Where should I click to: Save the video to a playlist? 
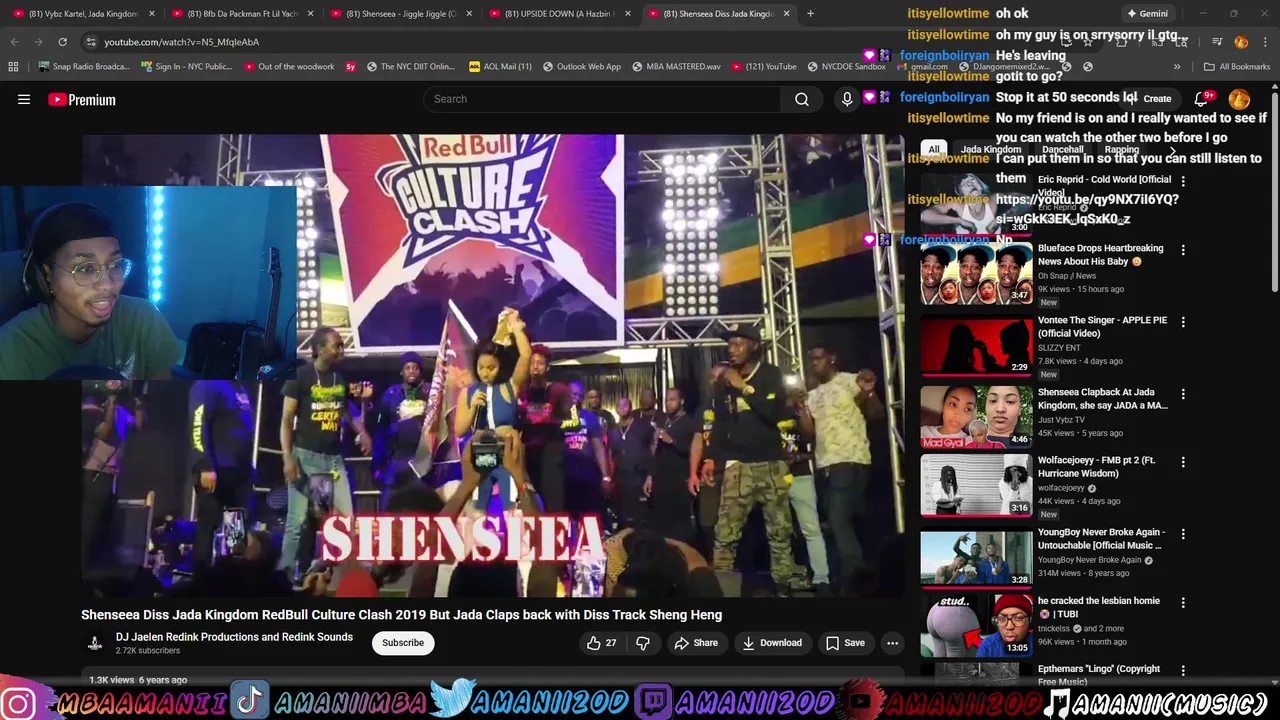coord(845,643)
